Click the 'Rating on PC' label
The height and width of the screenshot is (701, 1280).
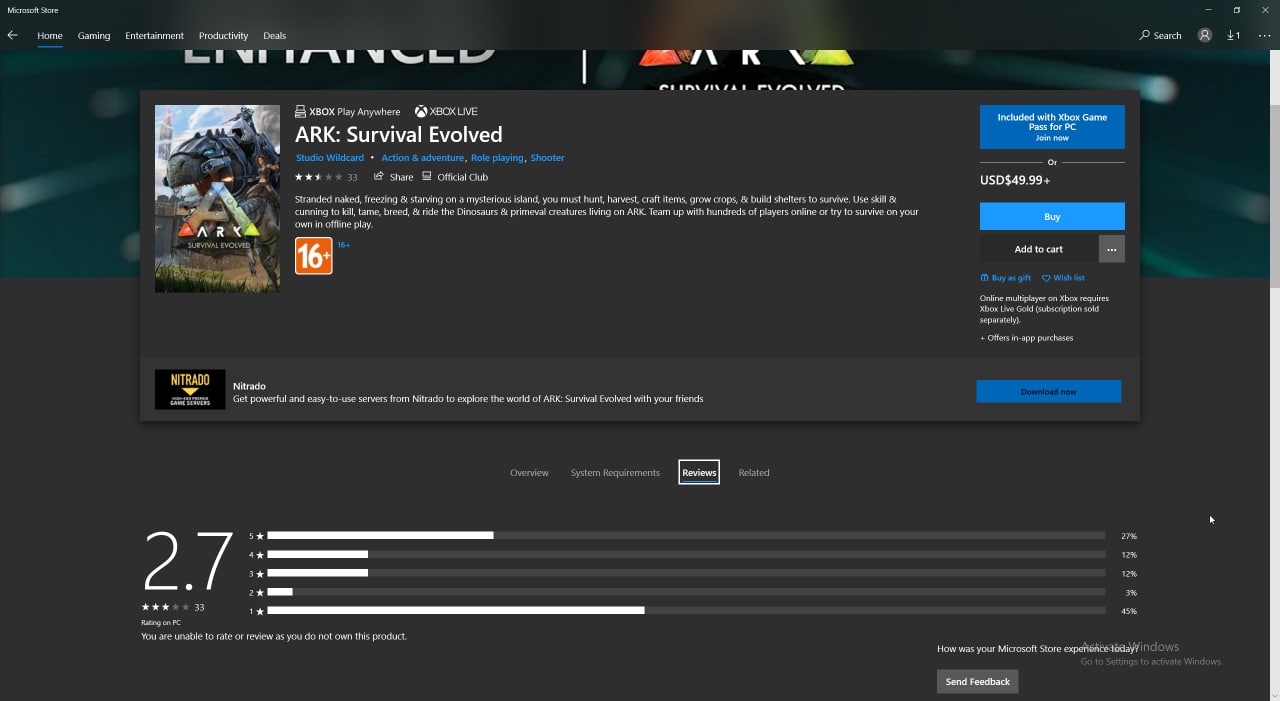(x=161, y=623)
